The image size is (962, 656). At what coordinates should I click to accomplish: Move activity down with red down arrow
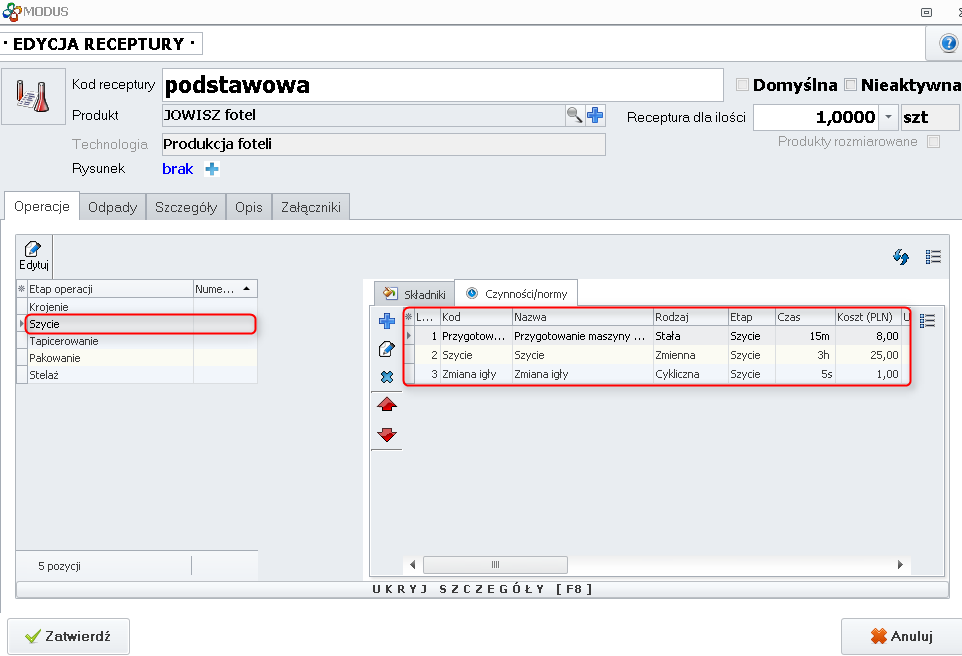[x=386, y=434]
